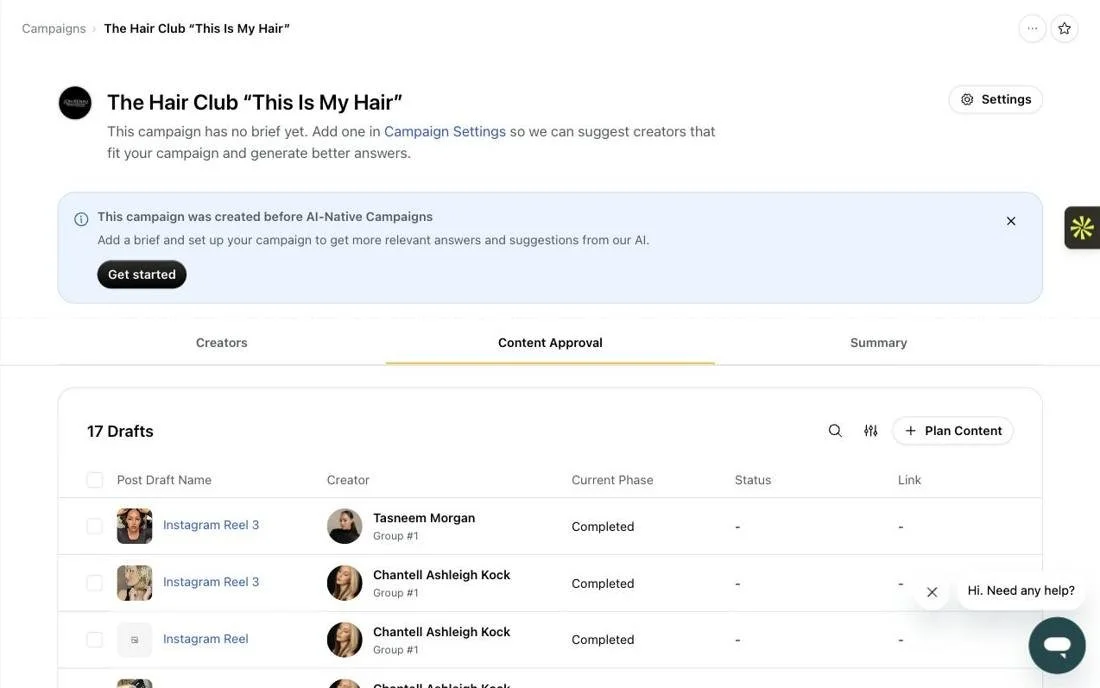Go back to Campaigns breadcrumb
1100x688 pixels.
(x=54, y=29)
